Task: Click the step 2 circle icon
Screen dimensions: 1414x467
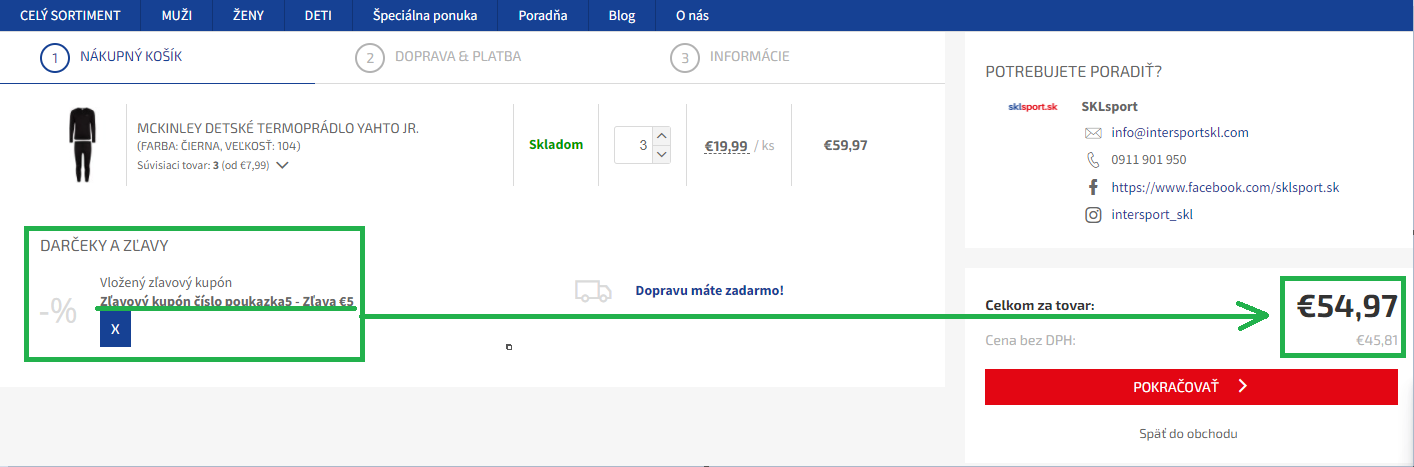Action: pos(370,57)
